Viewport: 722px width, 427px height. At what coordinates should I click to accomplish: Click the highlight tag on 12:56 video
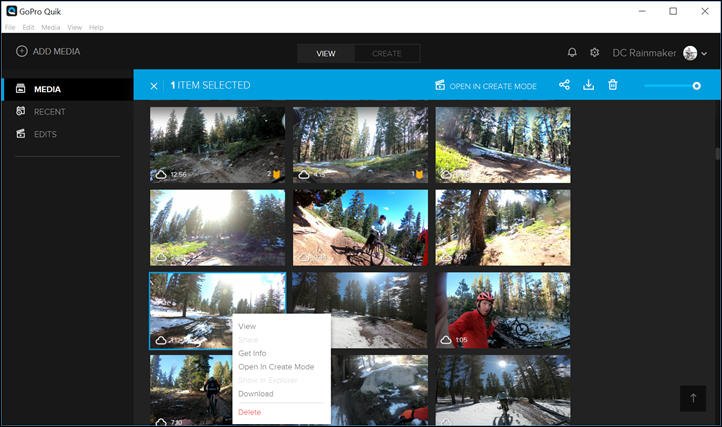[x=276, y=174]
